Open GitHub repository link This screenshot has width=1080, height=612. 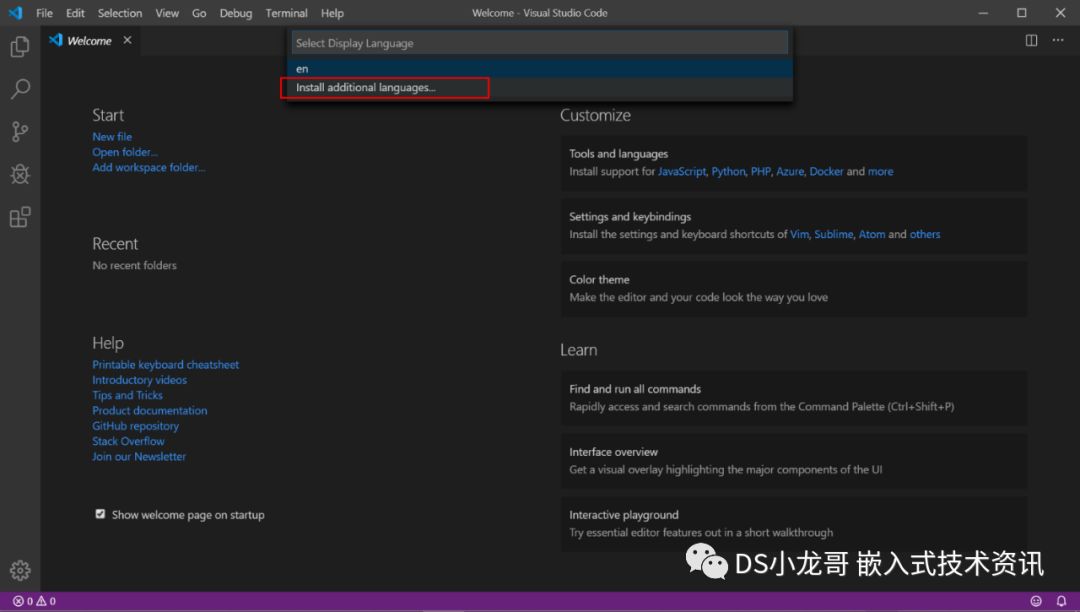(136, 425)
